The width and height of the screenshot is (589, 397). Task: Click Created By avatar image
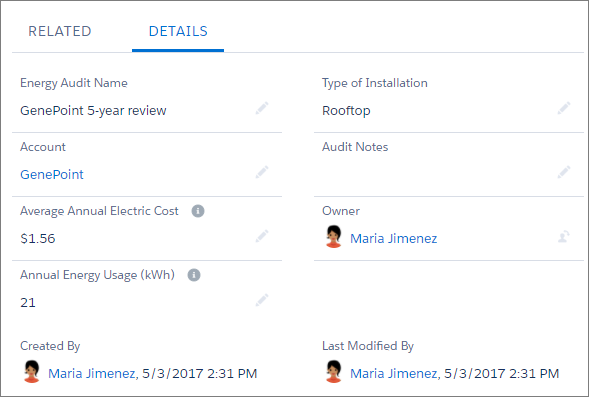pos(32,371)
